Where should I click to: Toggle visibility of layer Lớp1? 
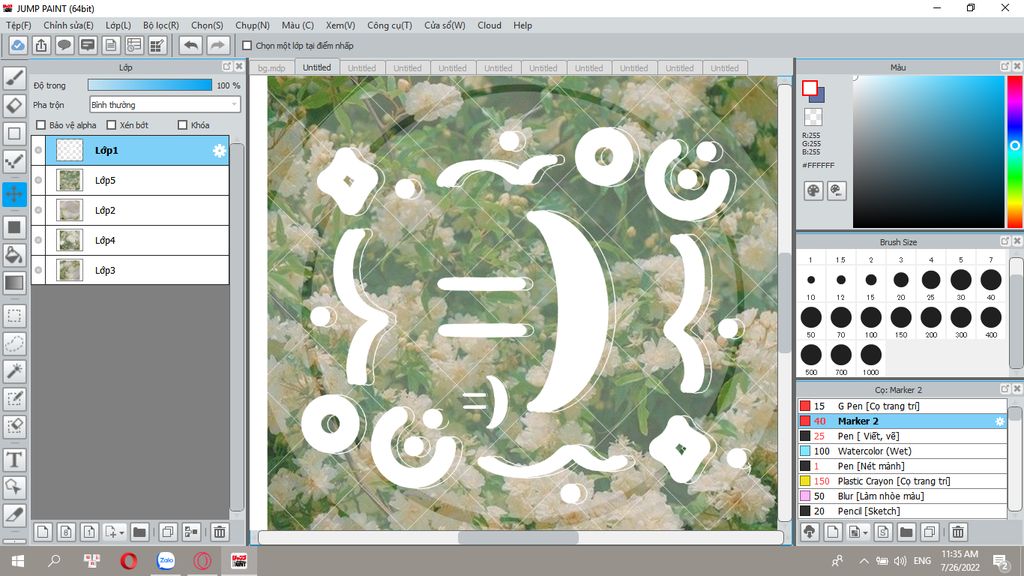tap(39, 150)
